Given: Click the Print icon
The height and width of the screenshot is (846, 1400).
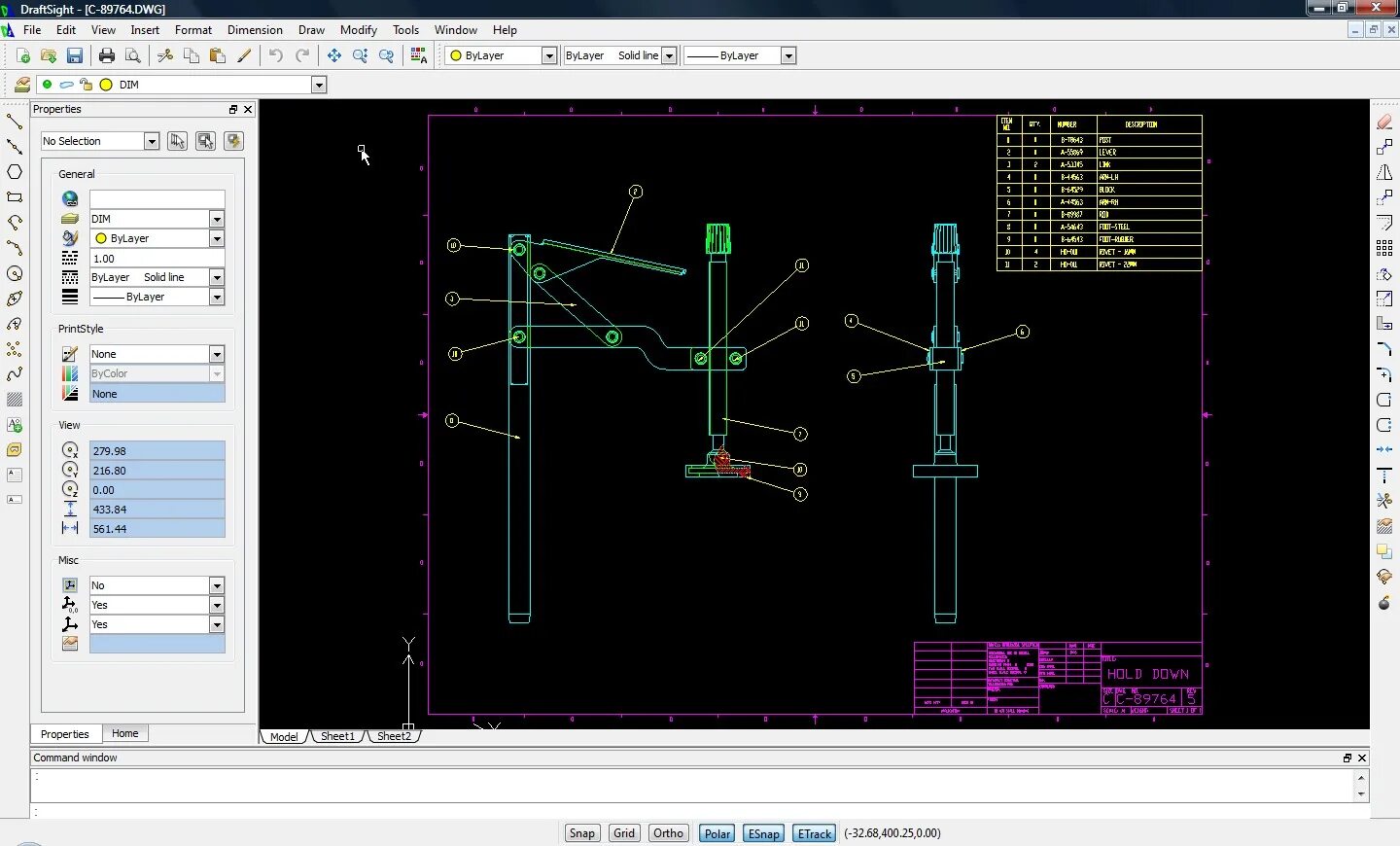Looking at the screenshot, I should coord(107,55).
